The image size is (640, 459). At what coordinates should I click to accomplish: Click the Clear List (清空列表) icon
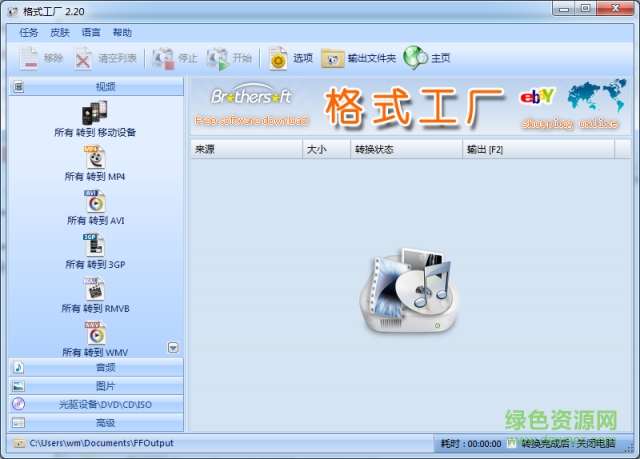point(83,58)
